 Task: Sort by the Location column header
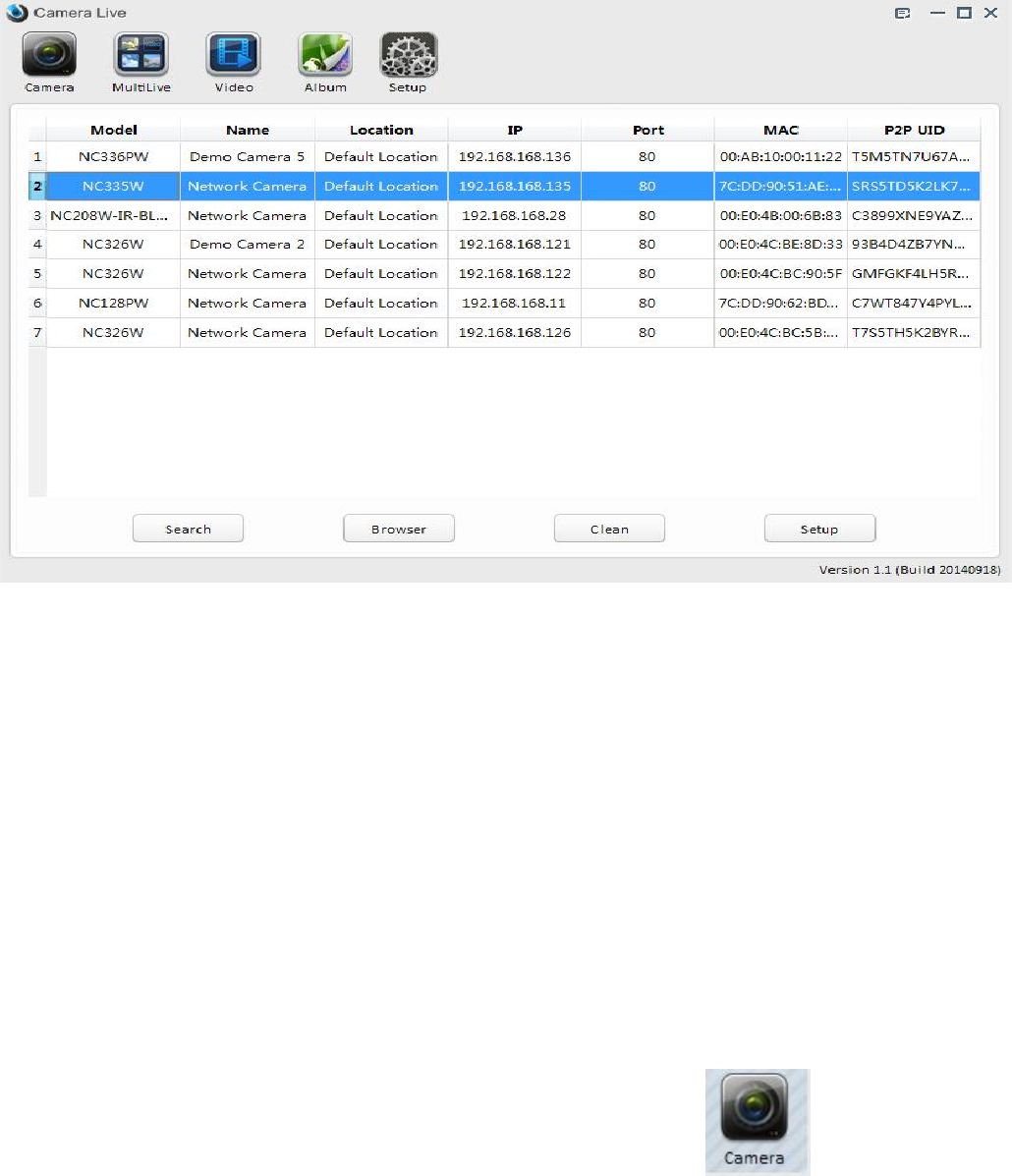coord(381,130)
